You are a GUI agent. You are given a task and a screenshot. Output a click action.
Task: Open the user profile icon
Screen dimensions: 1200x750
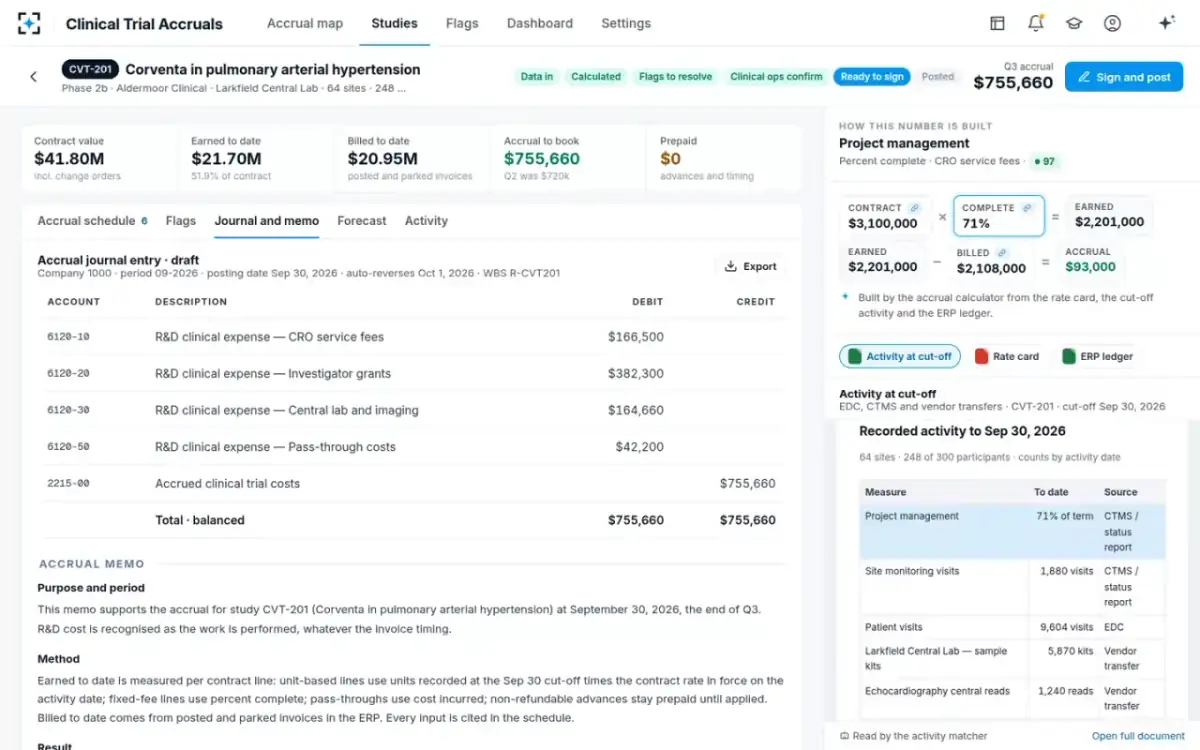tap(1112, 23)
